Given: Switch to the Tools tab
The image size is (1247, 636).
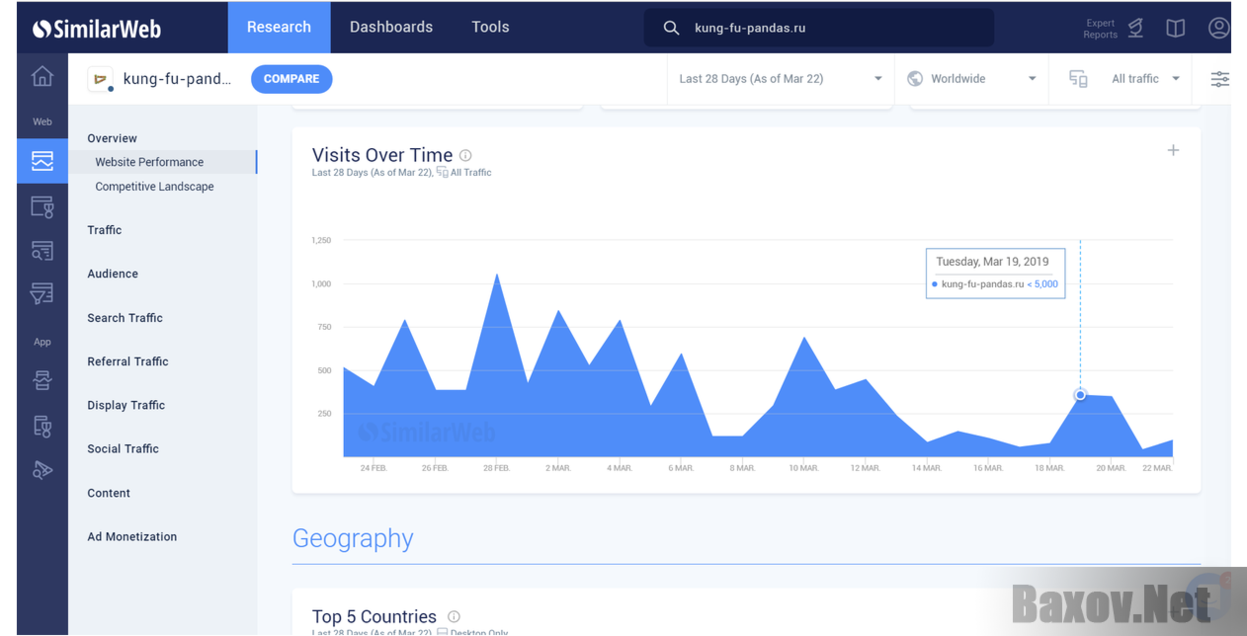Looking at the screenshot, I should coord(490,27).
